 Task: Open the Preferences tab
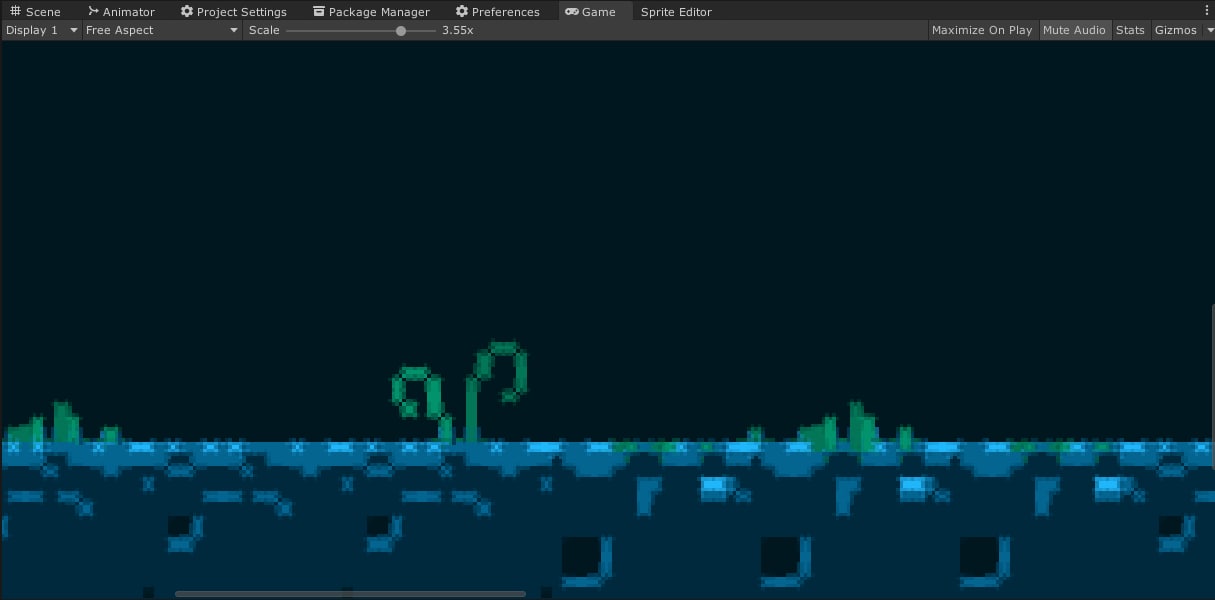tap(497, 12)
